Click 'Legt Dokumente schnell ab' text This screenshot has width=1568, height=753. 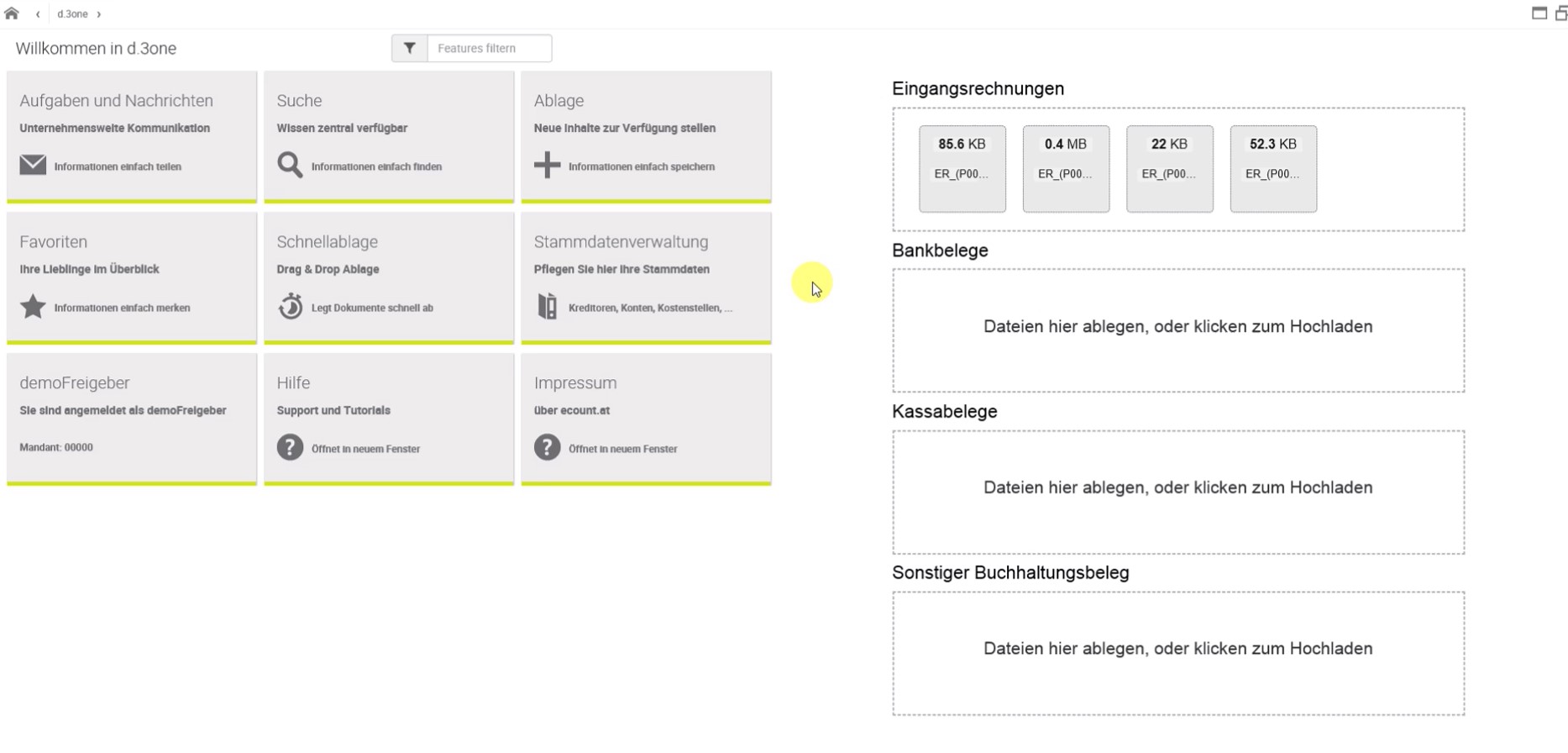coord(372,308)
